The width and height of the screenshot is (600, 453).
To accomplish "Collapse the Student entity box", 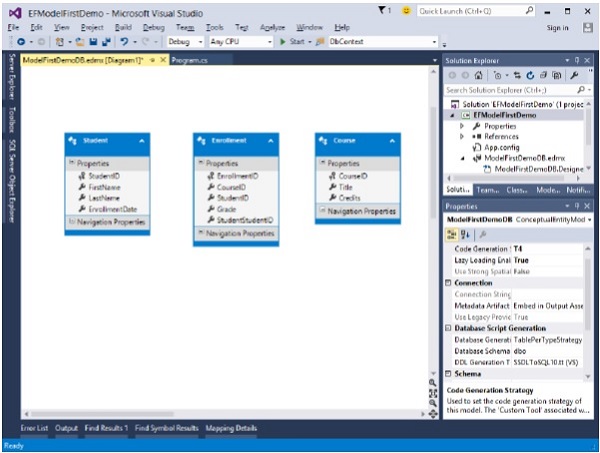I will click(x=141, y=141).
